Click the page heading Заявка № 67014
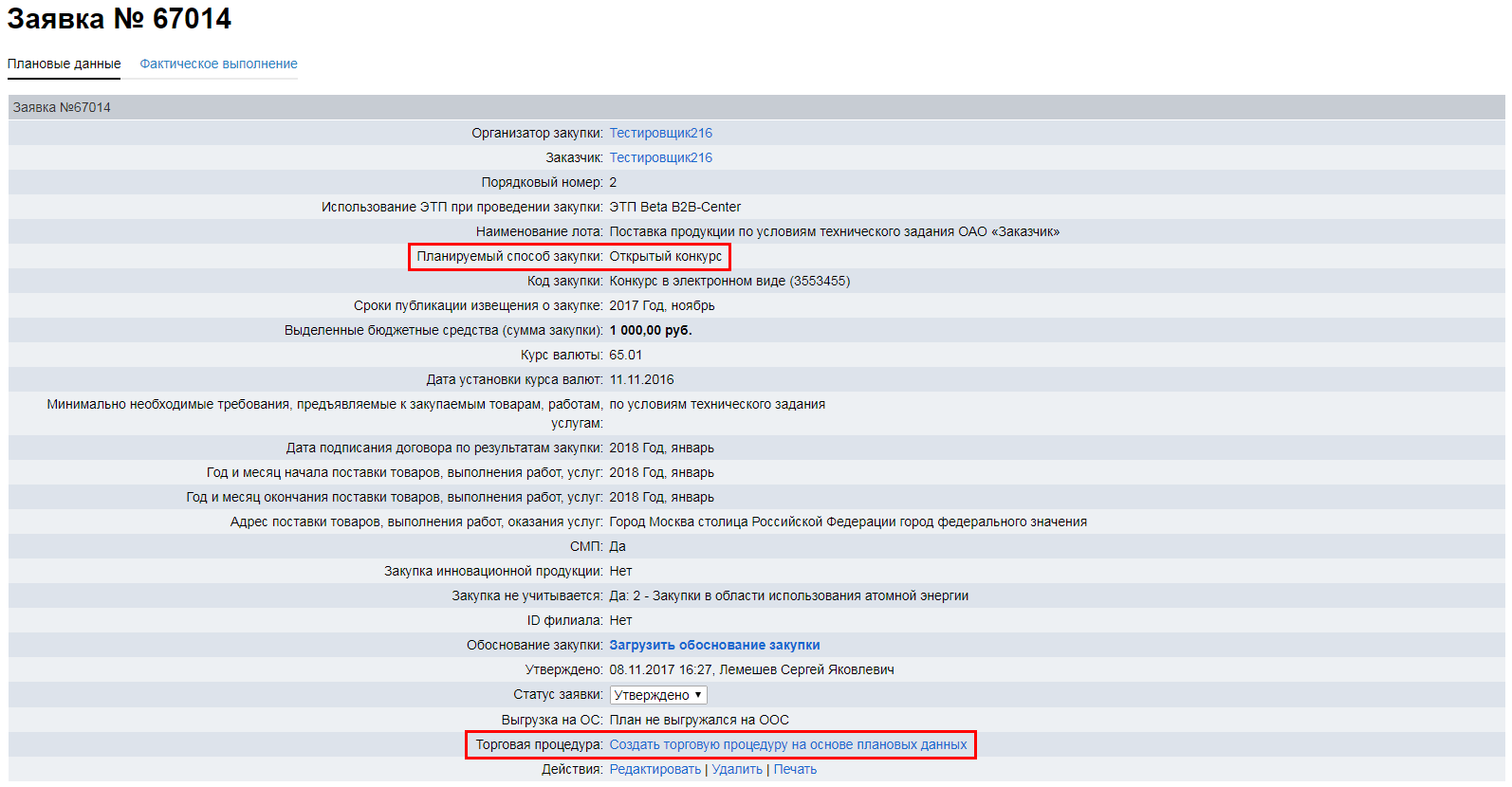The width and height of the screenshot is (1512, 787). tap(120, 19)
